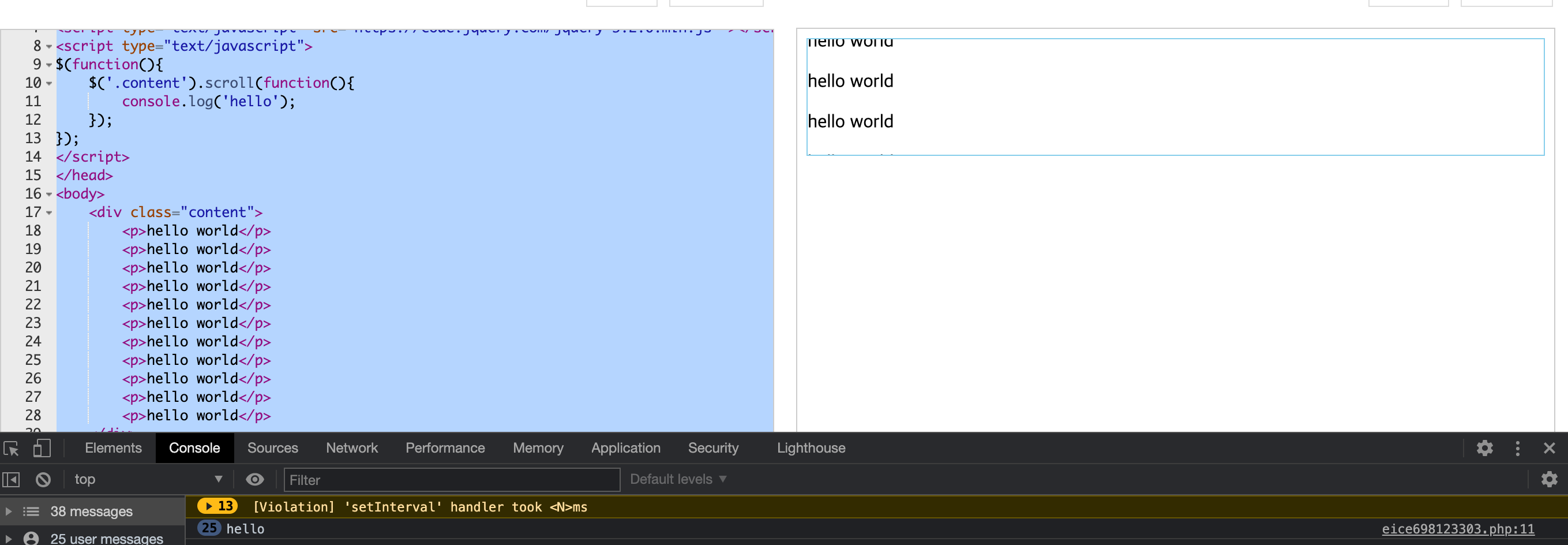Open the DevTools three-dot customize menu

(1517, 448)
